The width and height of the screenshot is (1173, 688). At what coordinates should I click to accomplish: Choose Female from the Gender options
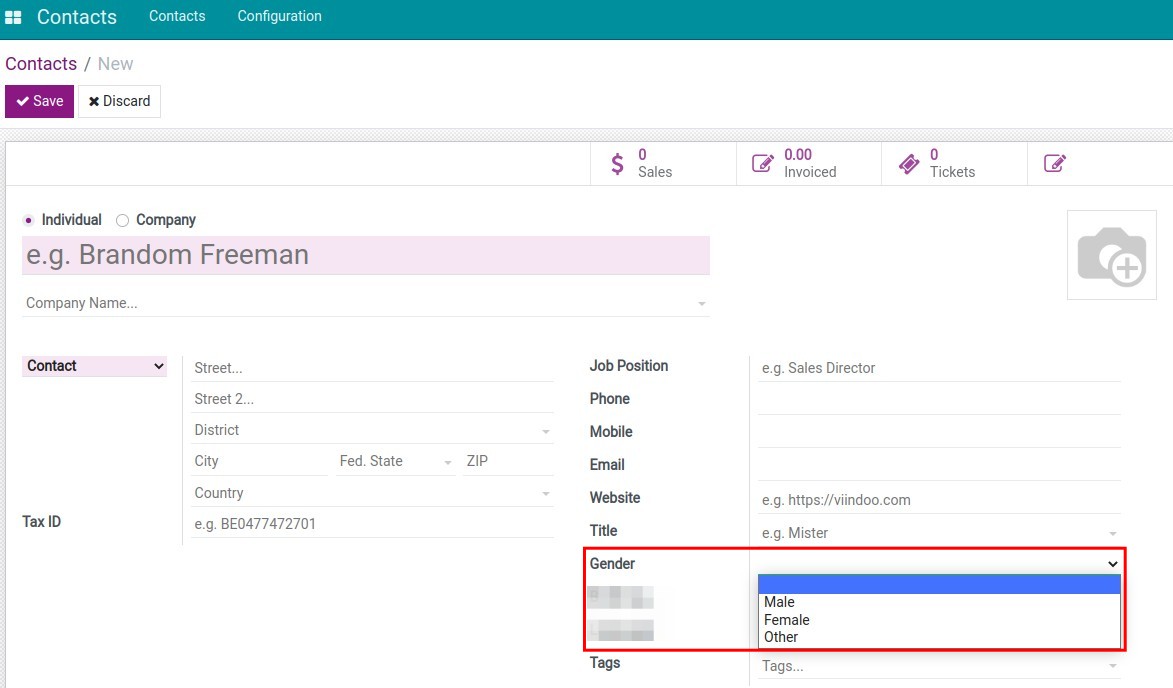(x=787, y=619)
